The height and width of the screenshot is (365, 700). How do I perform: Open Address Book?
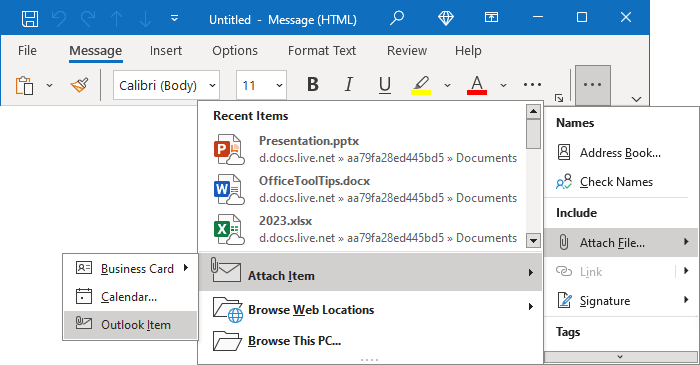(x=621, y=153)
